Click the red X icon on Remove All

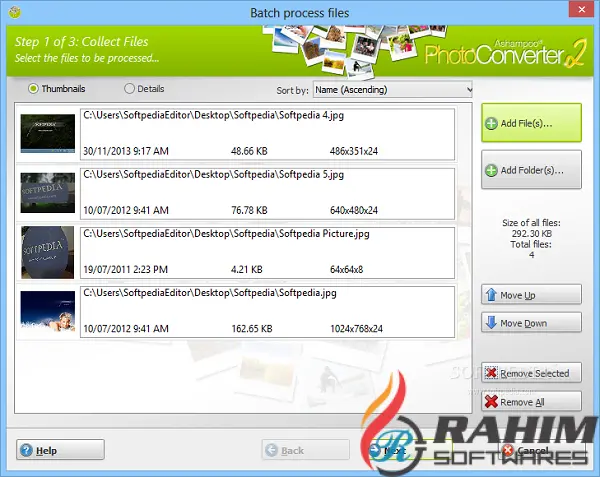pyautogui.click(x=491, y=401)
